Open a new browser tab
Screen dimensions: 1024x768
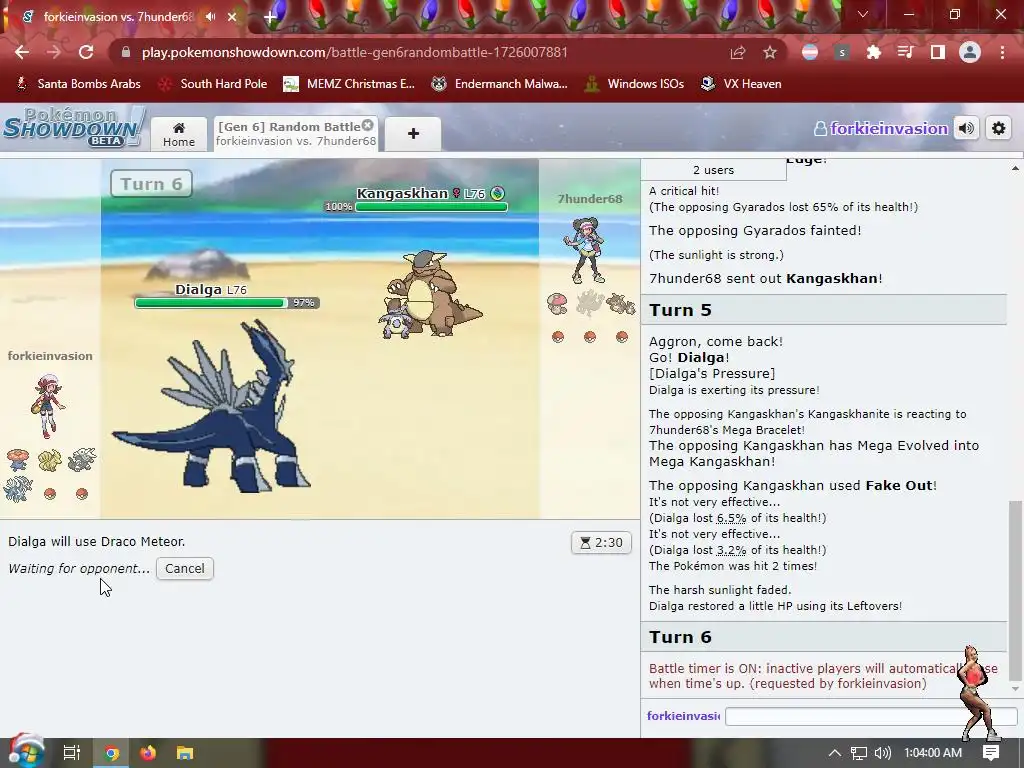[270, 17]
